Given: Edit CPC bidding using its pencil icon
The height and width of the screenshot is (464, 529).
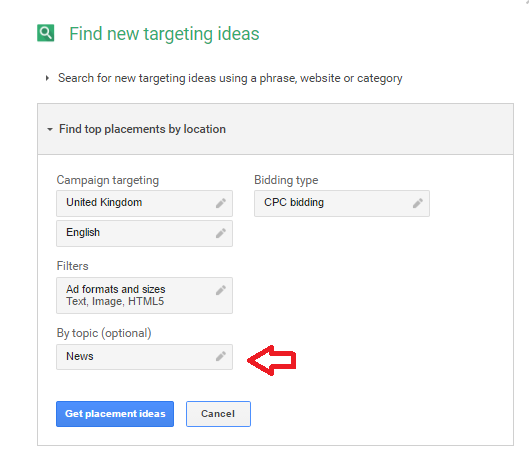Looking at the screenshot, I should pyautogui.click(x=418, y=203).
